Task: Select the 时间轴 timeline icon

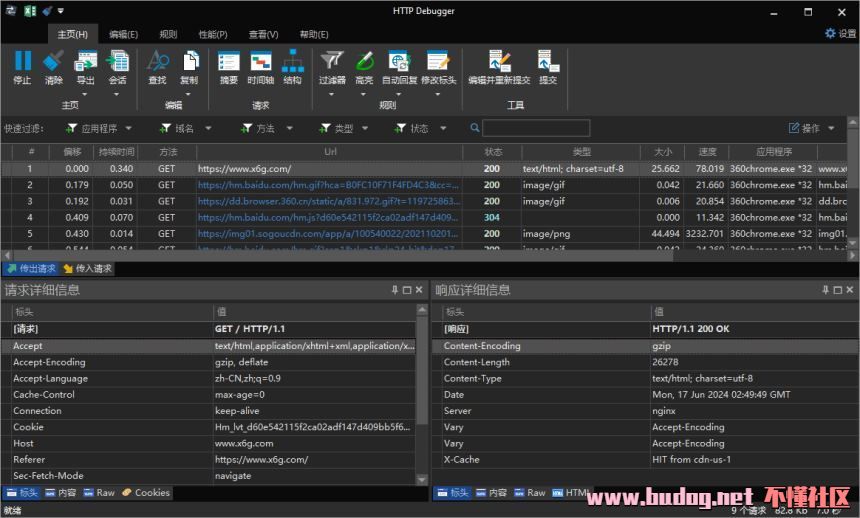Action: coord(261,61)
